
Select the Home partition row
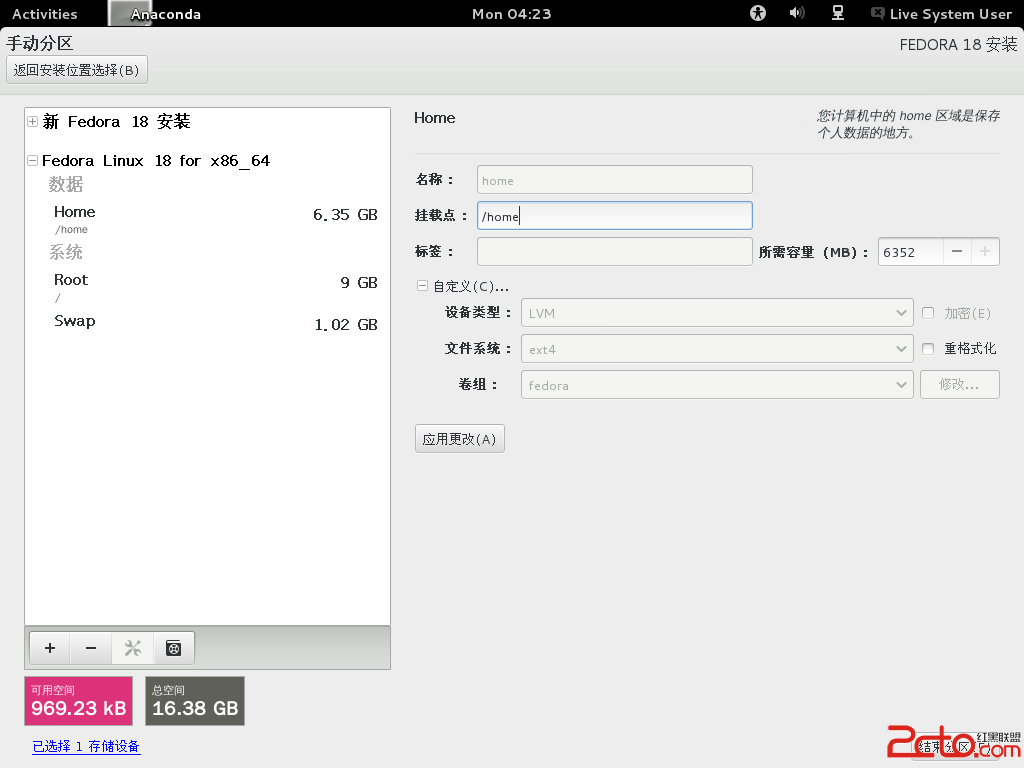[207, 219]
